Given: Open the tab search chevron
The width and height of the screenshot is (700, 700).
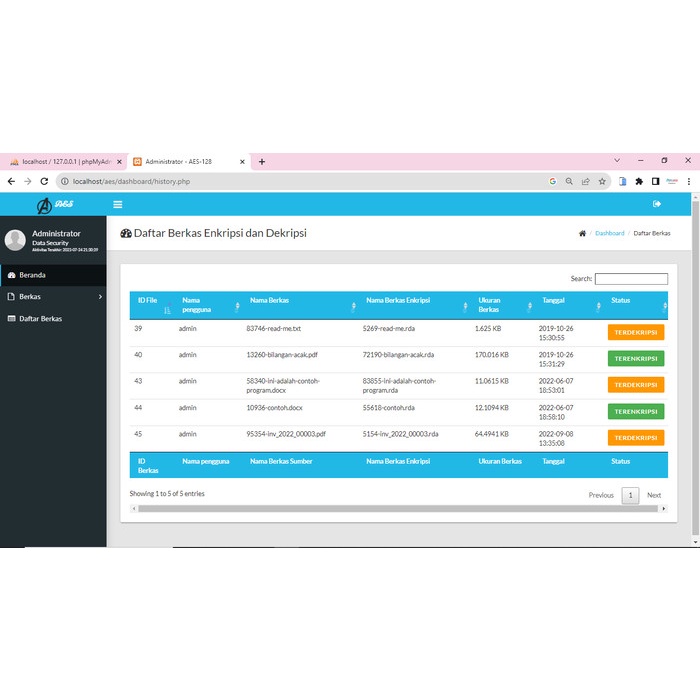Looking at the screenshot, I should pyautogui.click(x=617, y=160).
